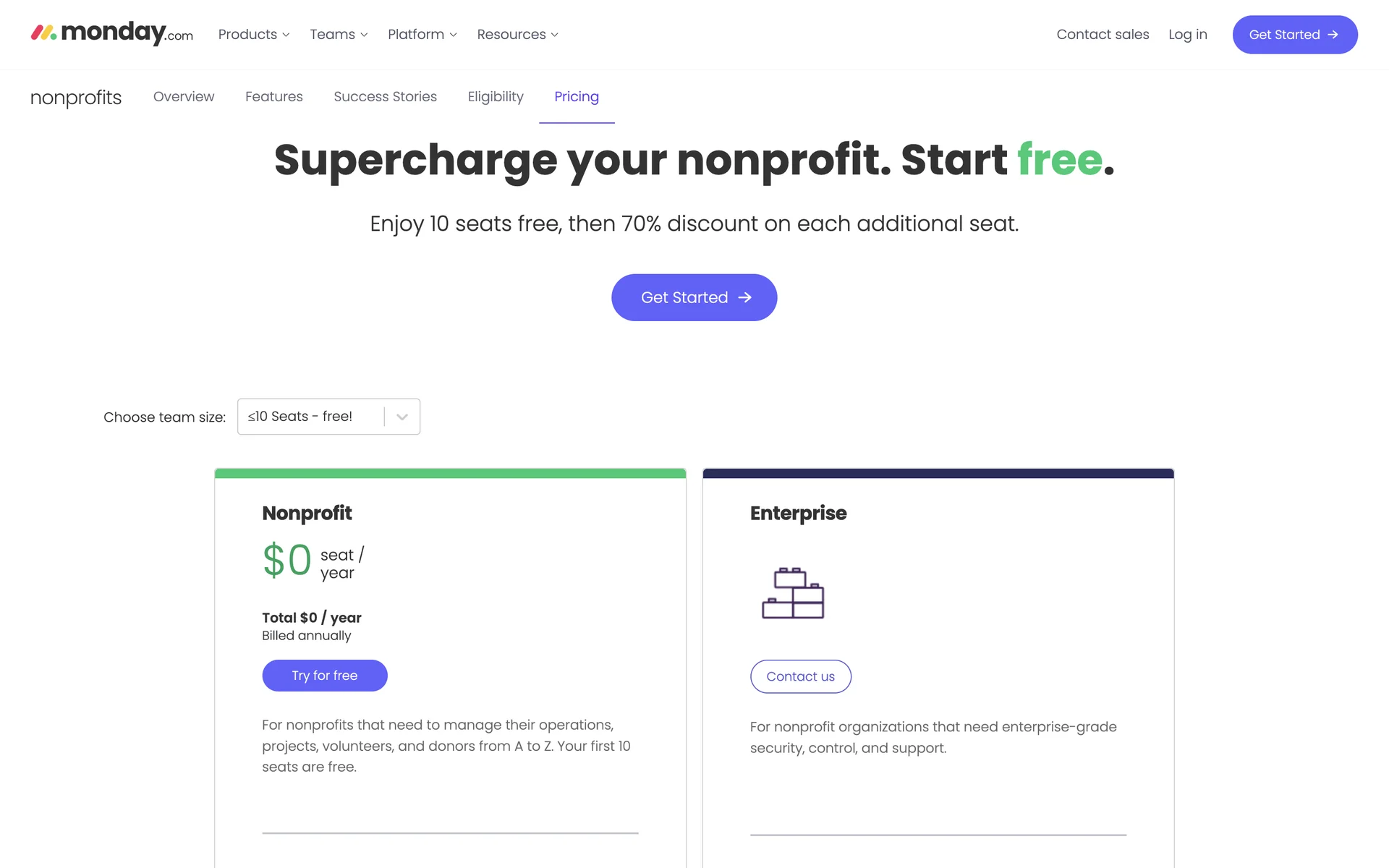Screen dimensions: 1389x868
Task: Click the team size dropdown chevron
Action: click(x=402, y=417)
